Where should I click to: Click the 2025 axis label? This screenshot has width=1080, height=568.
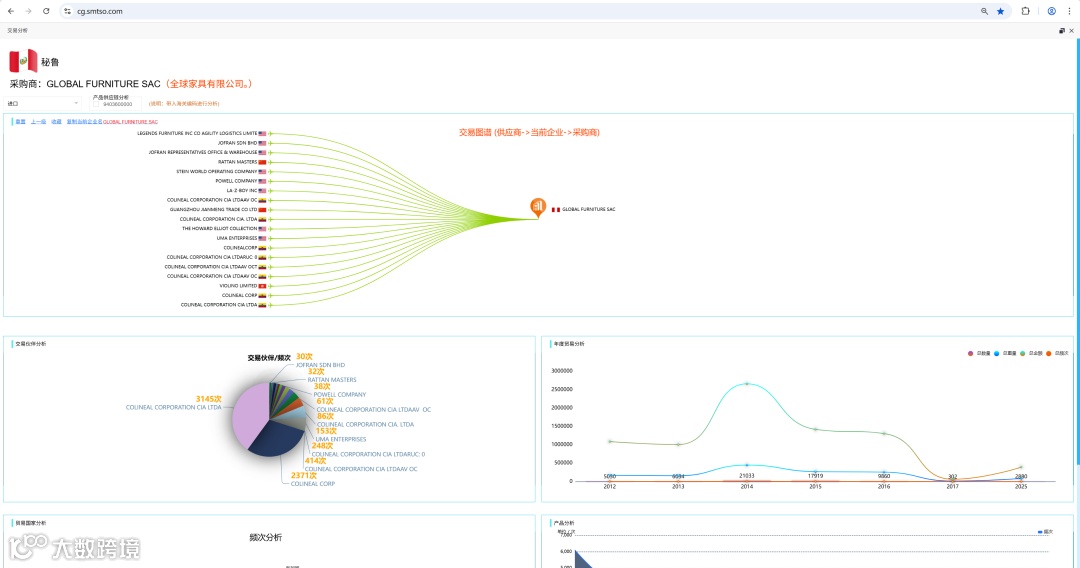coord(1021,487)
